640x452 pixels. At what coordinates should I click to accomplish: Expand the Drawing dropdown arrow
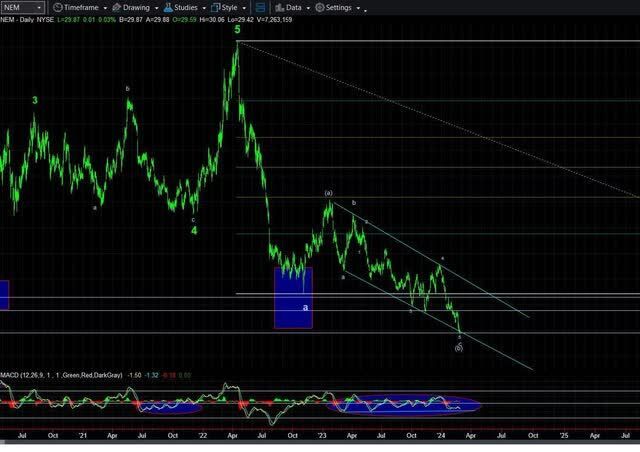[156, 8]
